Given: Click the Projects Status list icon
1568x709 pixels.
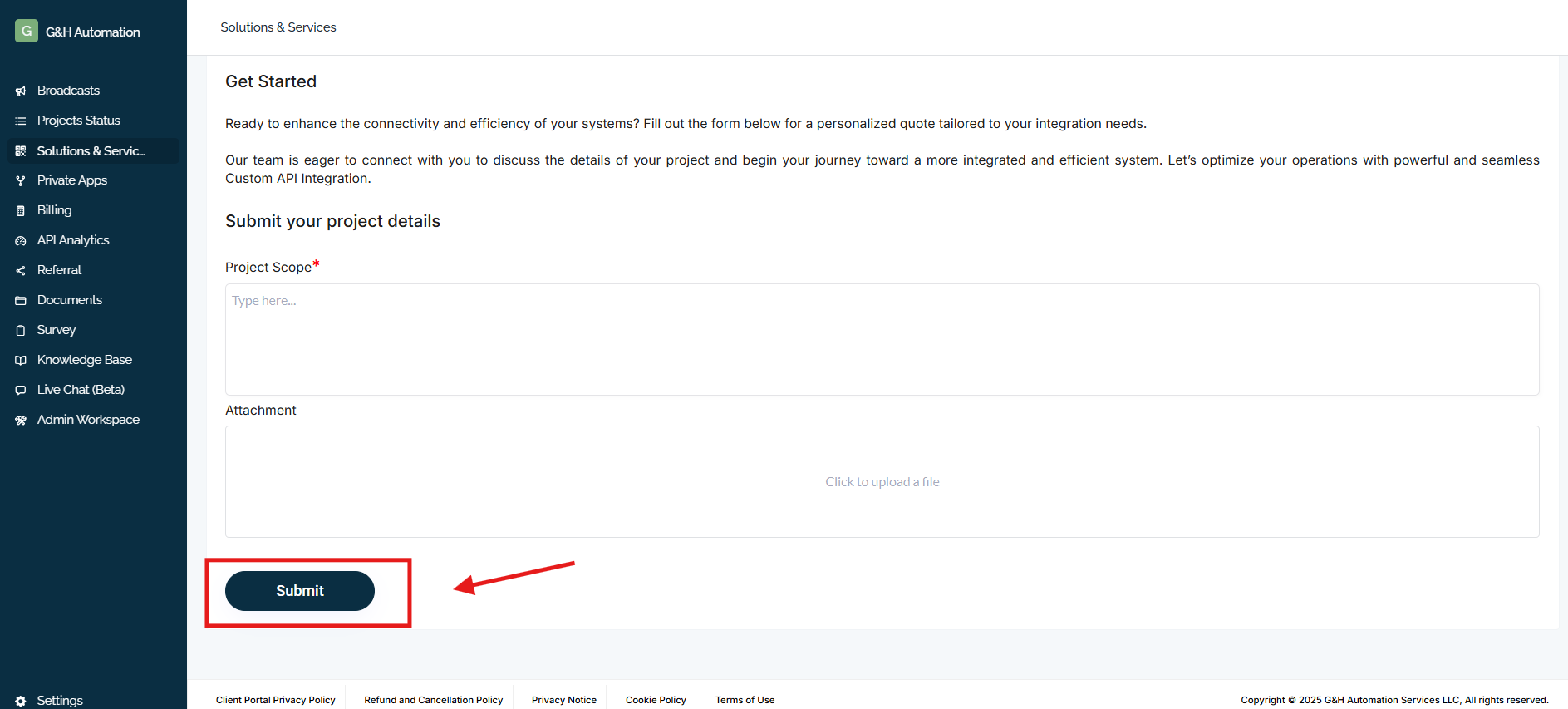Looking at the screenshot, I should click(x=21, y=121).
